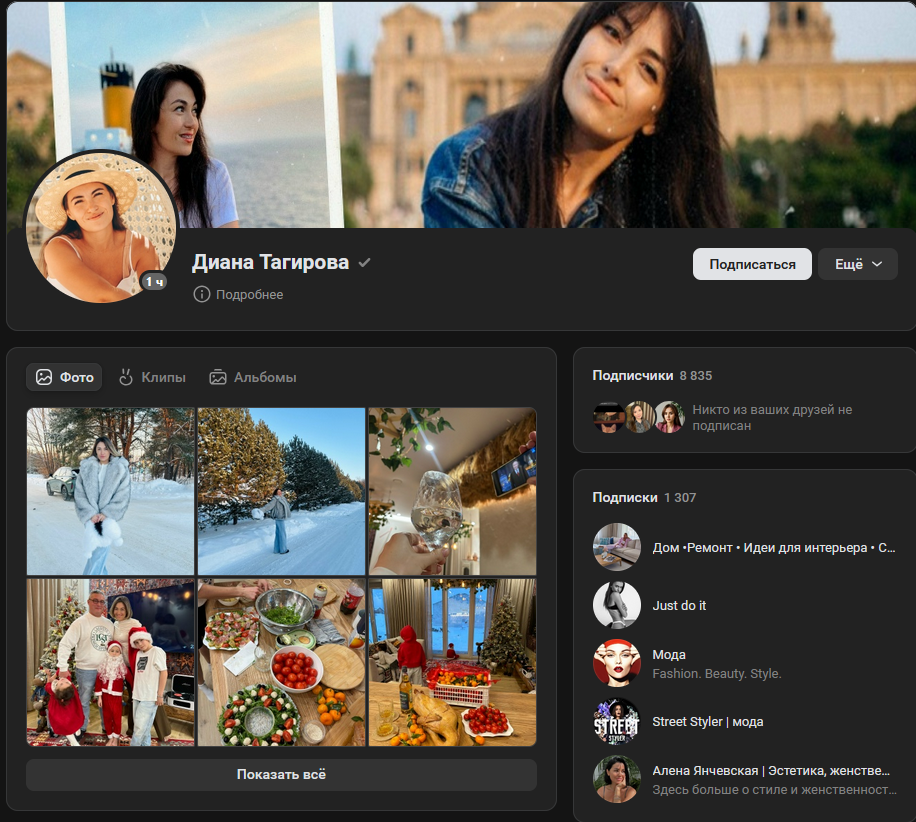Click the Street Styler community avatar
Screen dimensions: 916x822
[616, 721]
